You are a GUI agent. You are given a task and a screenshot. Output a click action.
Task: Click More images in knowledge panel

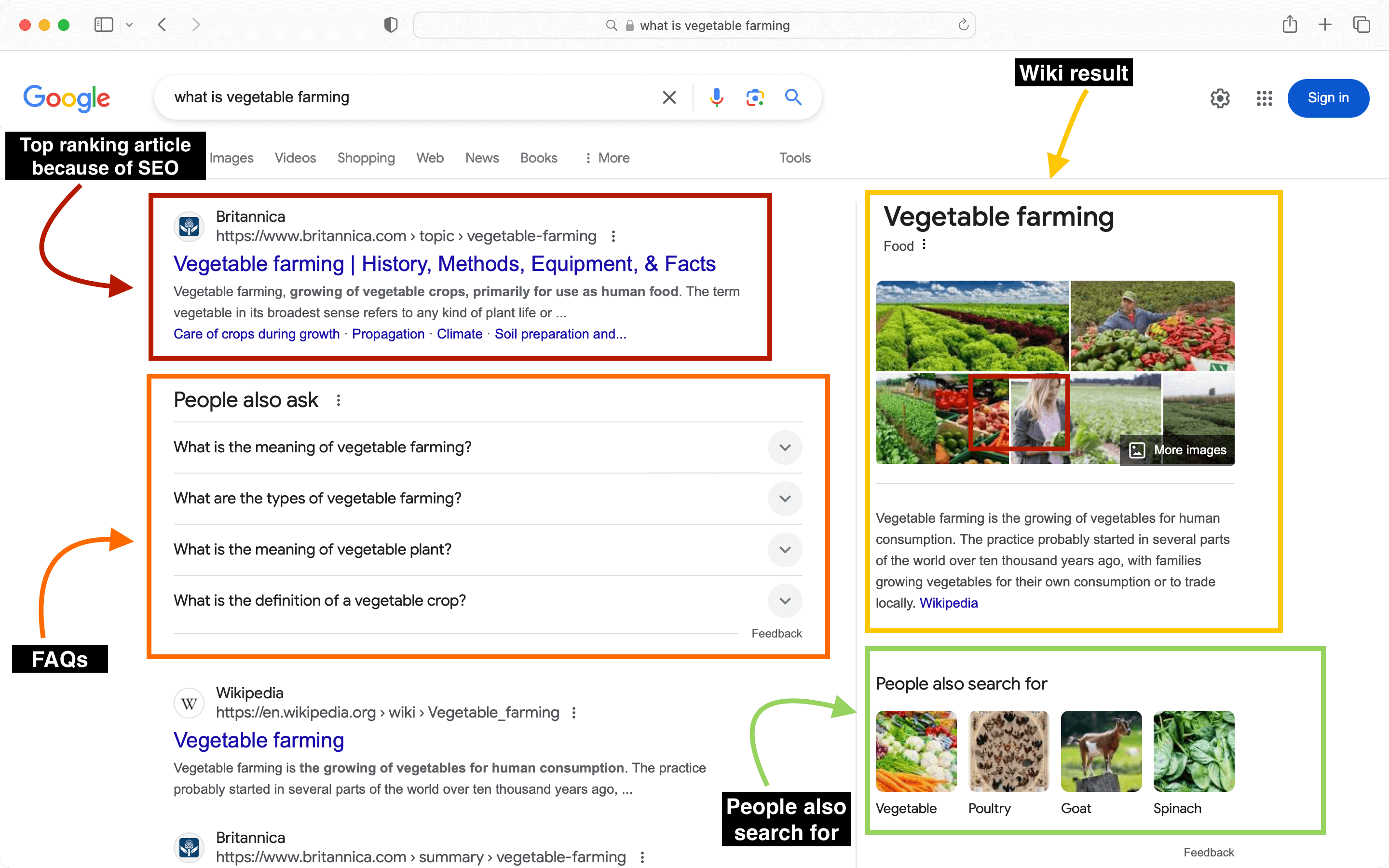(x=1177, y=450)
